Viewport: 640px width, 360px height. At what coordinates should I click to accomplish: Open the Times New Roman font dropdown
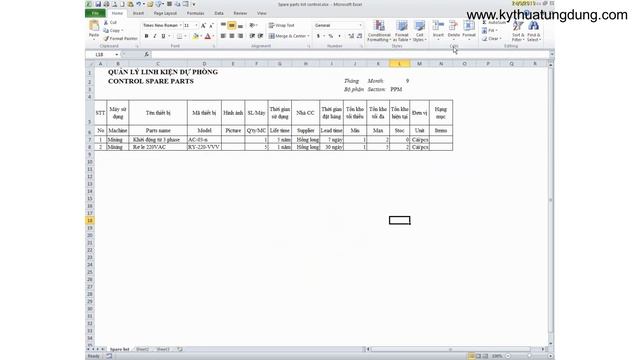pos(180,25)
